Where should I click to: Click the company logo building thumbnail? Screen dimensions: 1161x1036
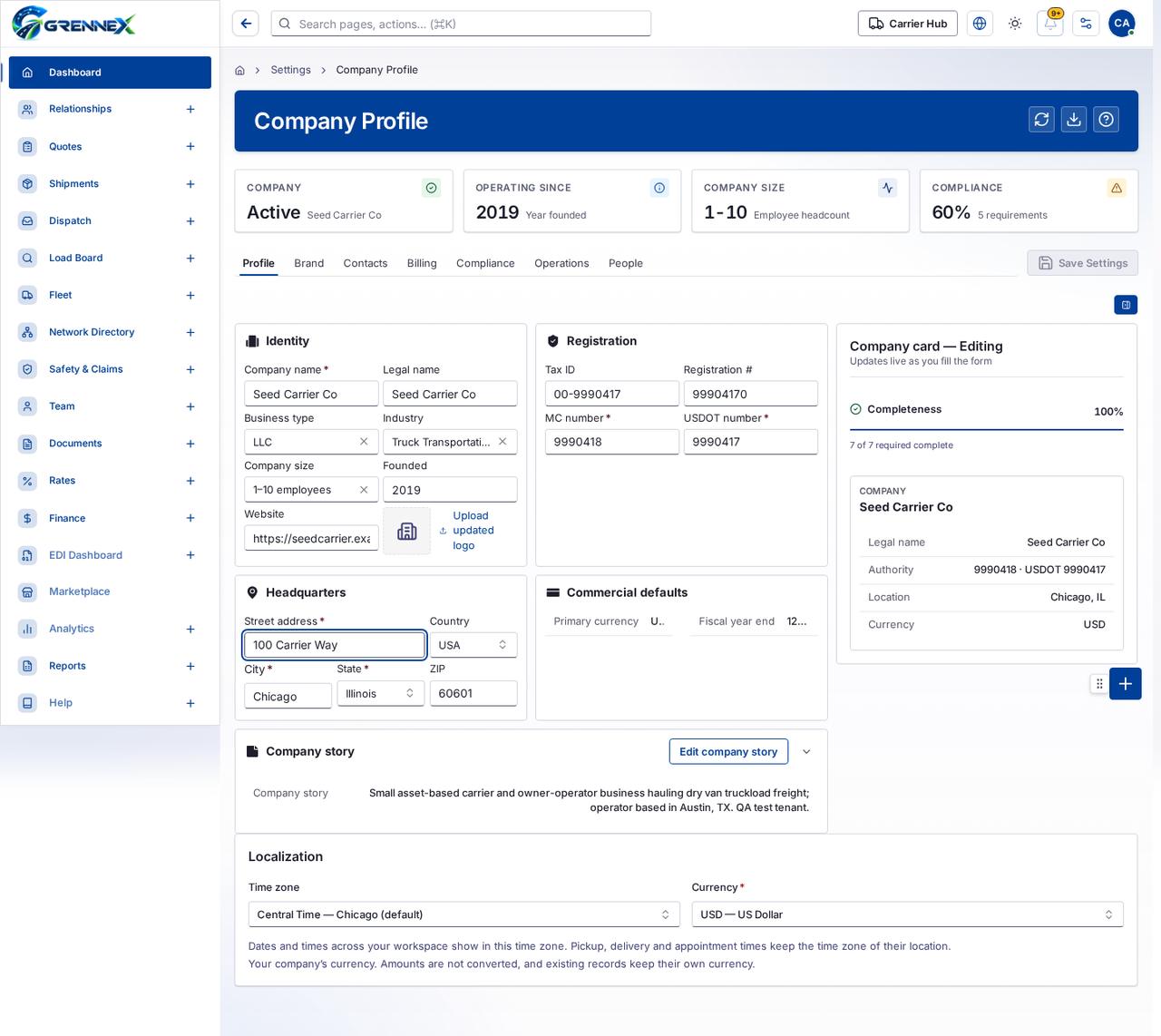pyautogui.click(x=407, y=531)
